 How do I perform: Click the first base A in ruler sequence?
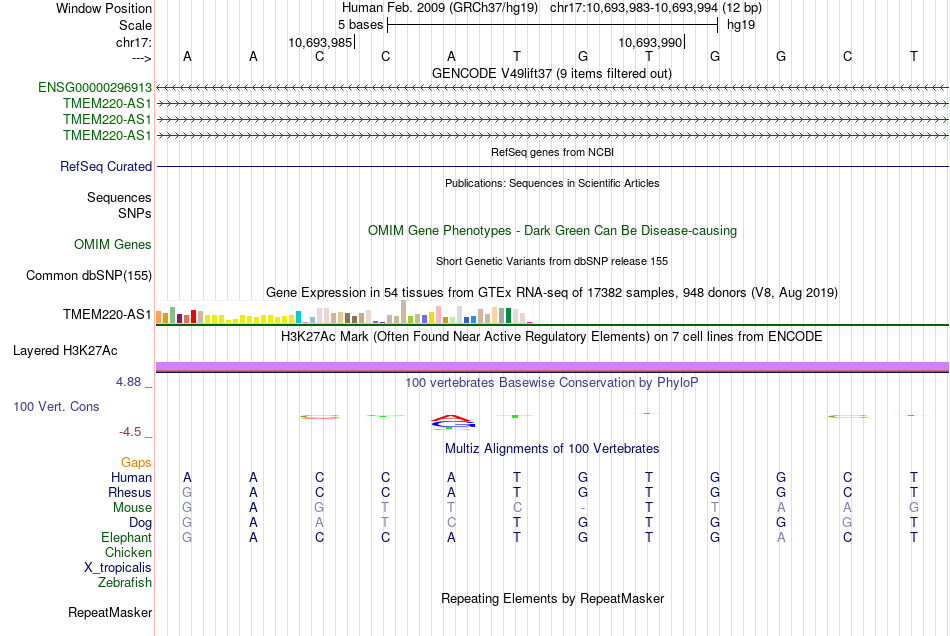187,56
